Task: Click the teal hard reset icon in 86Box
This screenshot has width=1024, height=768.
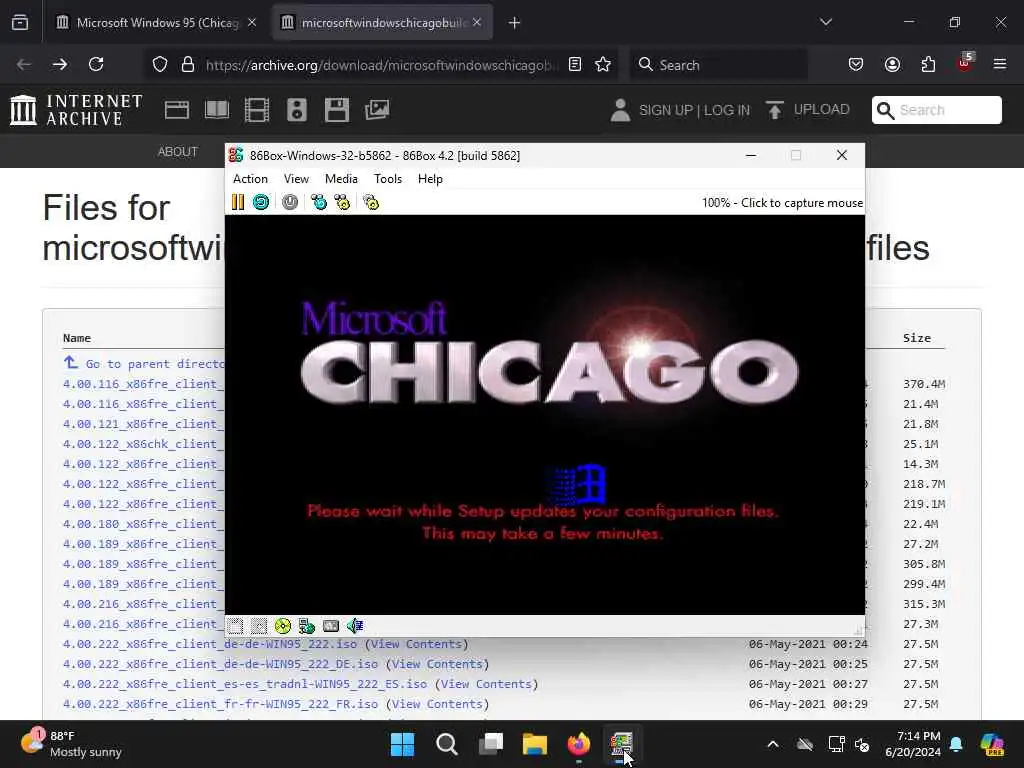Action: (261, 202)
